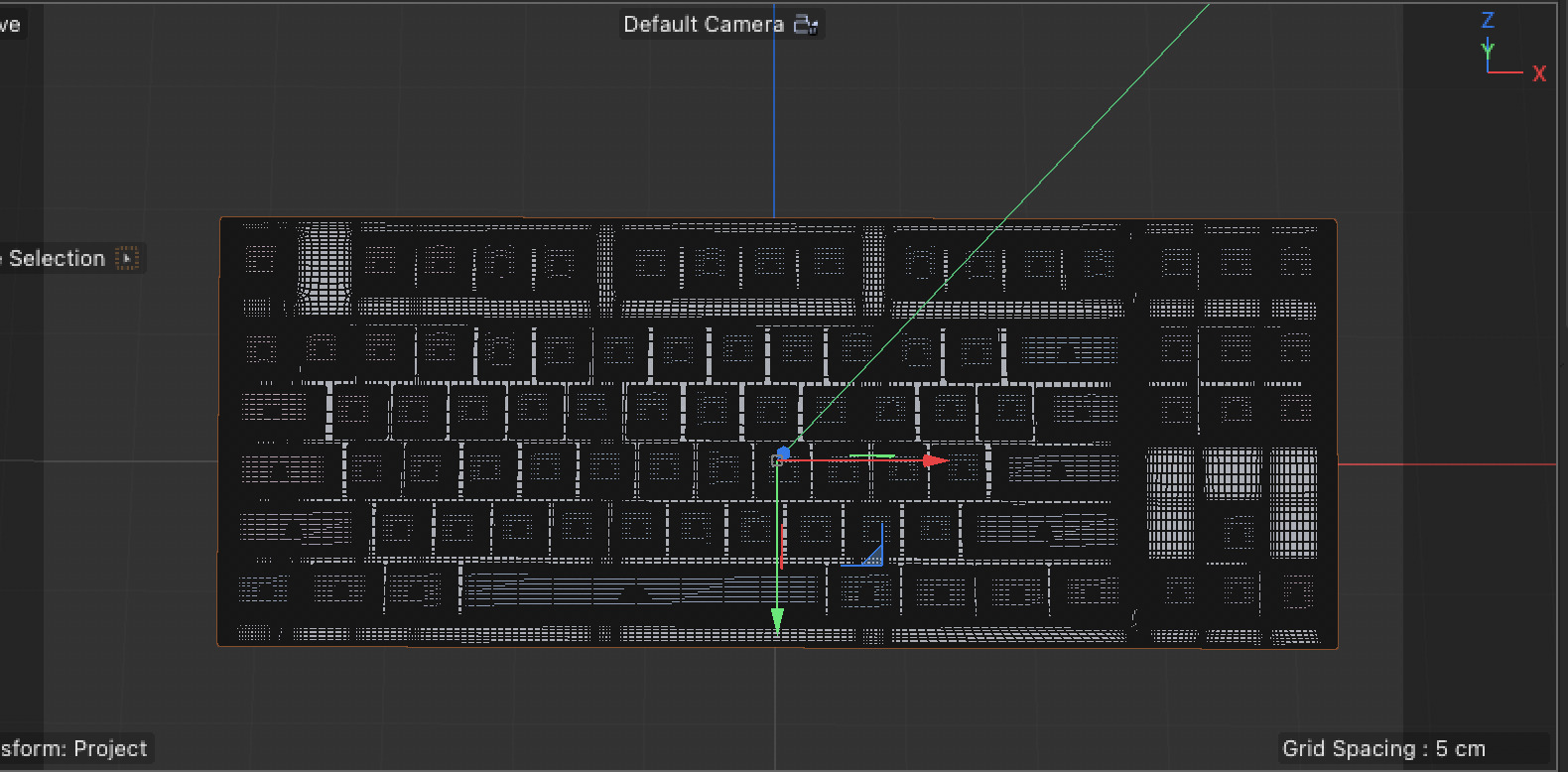This screenshot has height=772, width=1568.
Task: Click the Grid Spacing : 5 cm readout
Action: click(x=1383, y=748)
